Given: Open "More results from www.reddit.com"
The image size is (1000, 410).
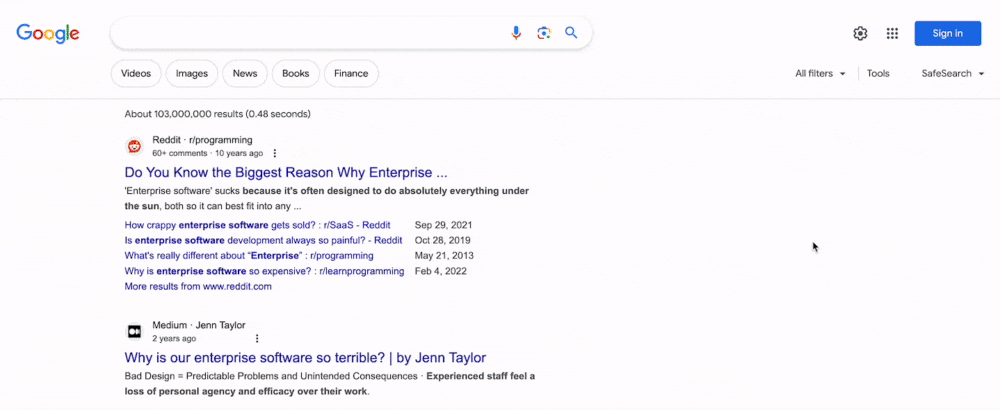Looking at the screenshot, I should click(x=198, y=286).
